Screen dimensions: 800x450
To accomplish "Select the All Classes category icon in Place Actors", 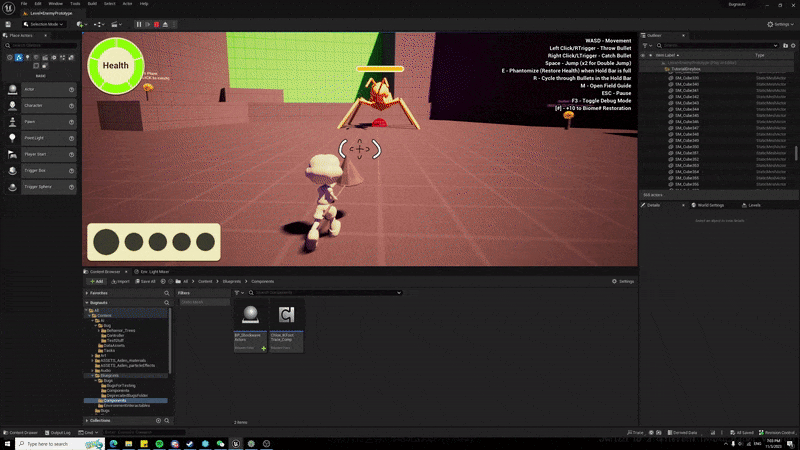I will [x=45, y=66].
